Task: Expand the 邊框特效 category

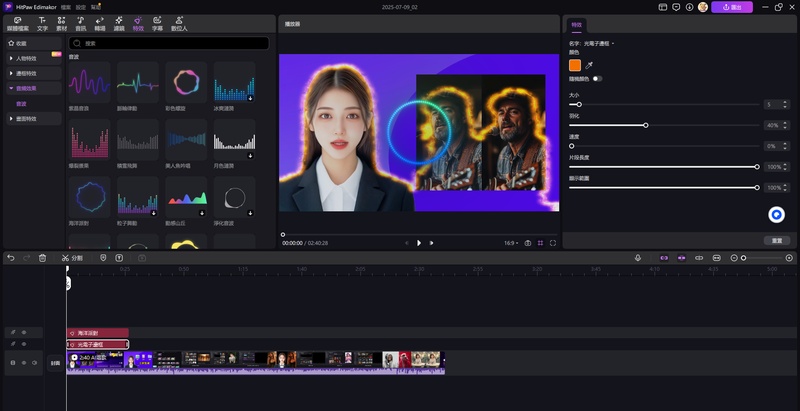Action: tap(34, 73)
